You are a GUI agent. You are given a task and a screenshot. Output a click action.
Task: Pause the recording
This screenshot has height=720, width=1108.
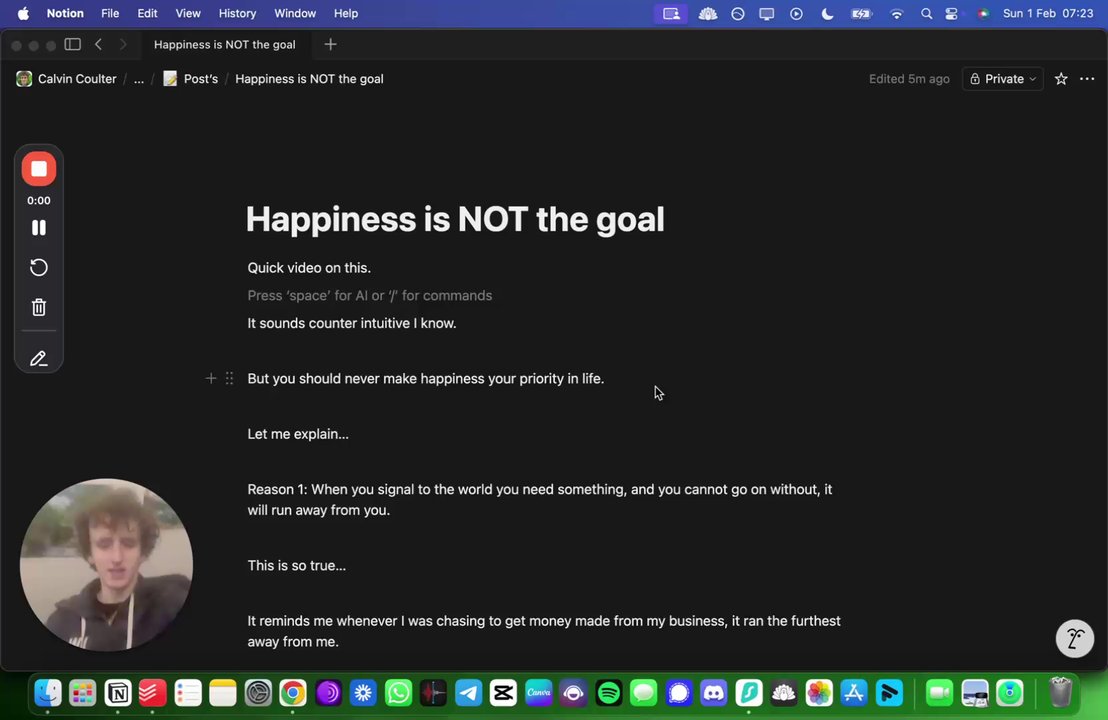pos(39,228)
